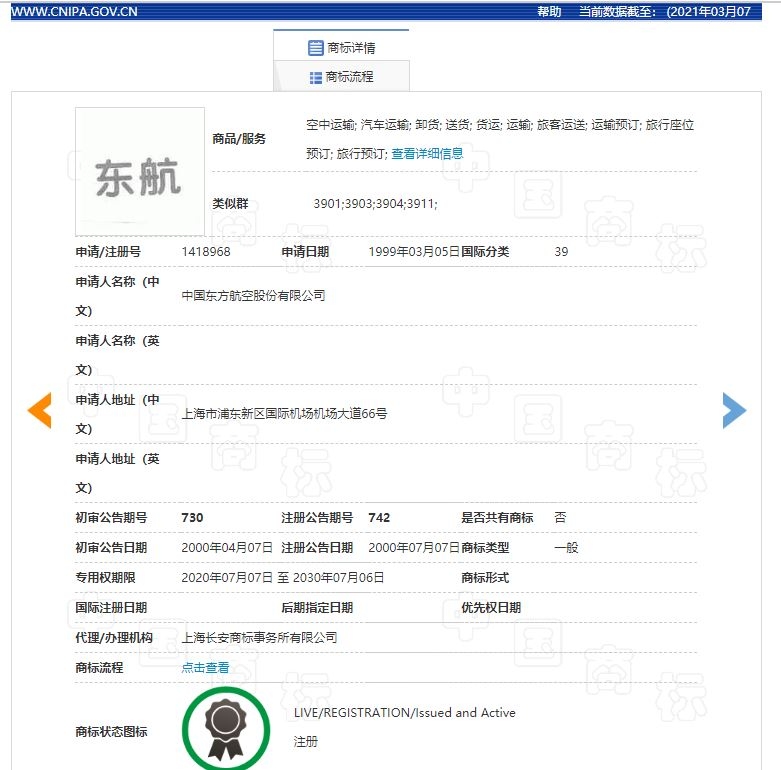
Task: Open the 商标详情 tab
Action: (x=341, y=47)
